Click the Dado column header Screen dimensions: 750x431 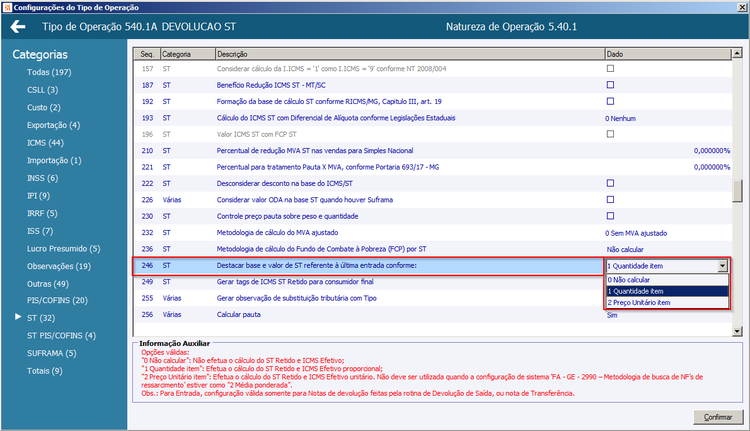click(668, 54)
